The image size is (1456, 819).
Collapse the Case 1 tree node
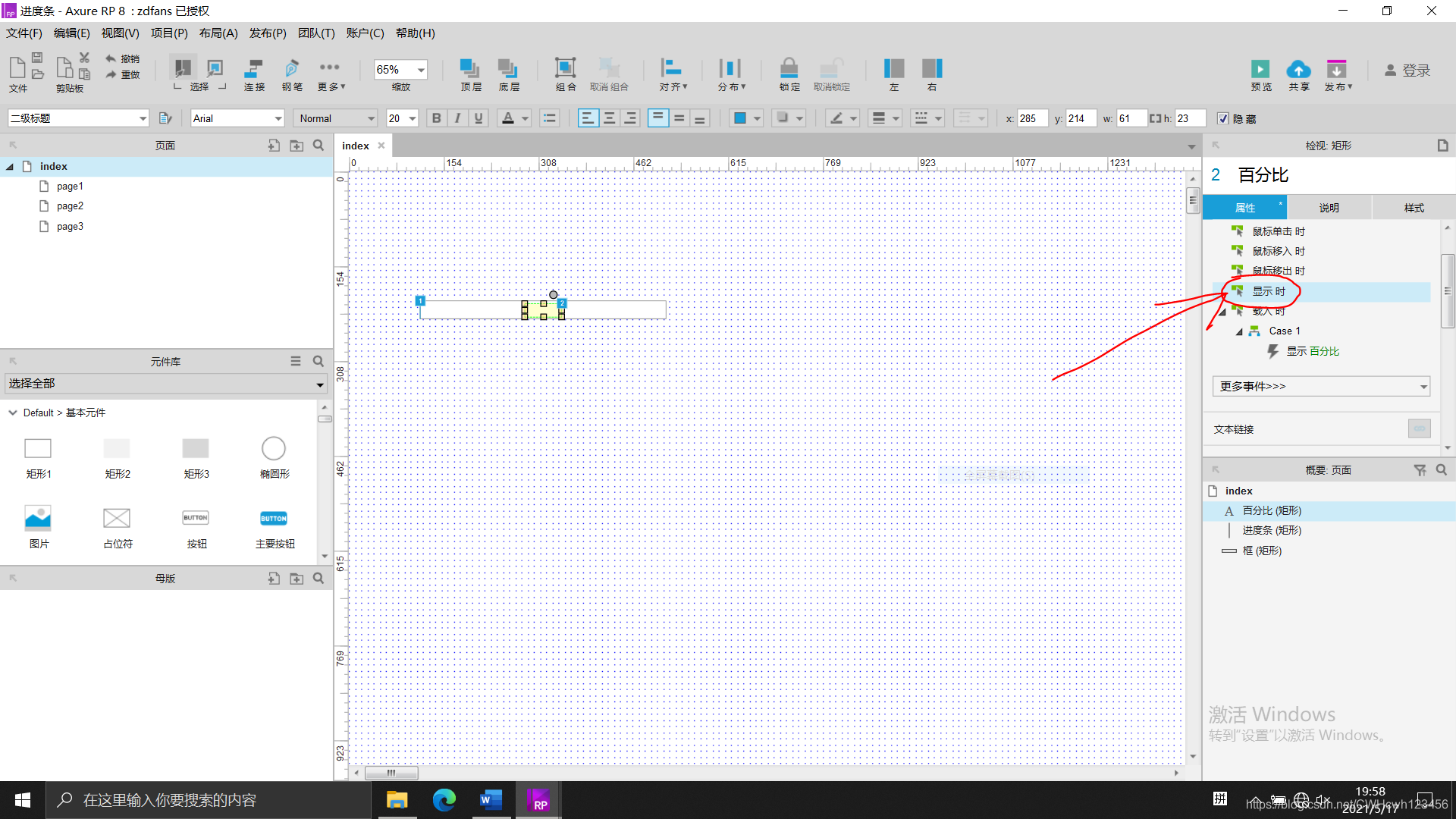pyautogui.click(x=1239, y=331)
